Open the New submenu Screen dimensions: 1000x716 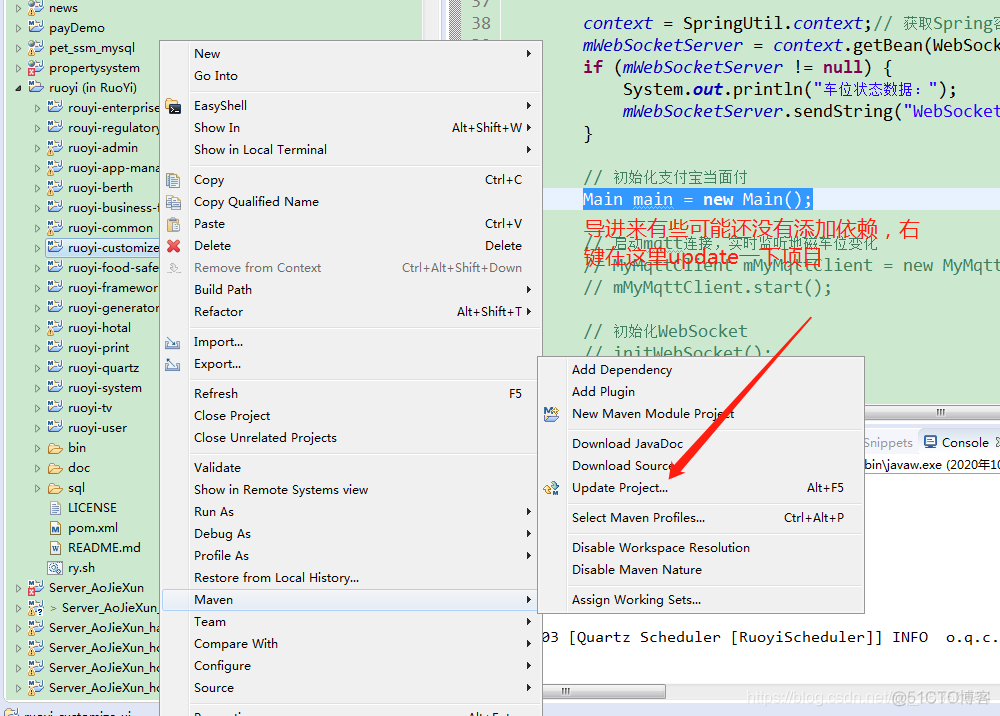[x=351, y=54]
